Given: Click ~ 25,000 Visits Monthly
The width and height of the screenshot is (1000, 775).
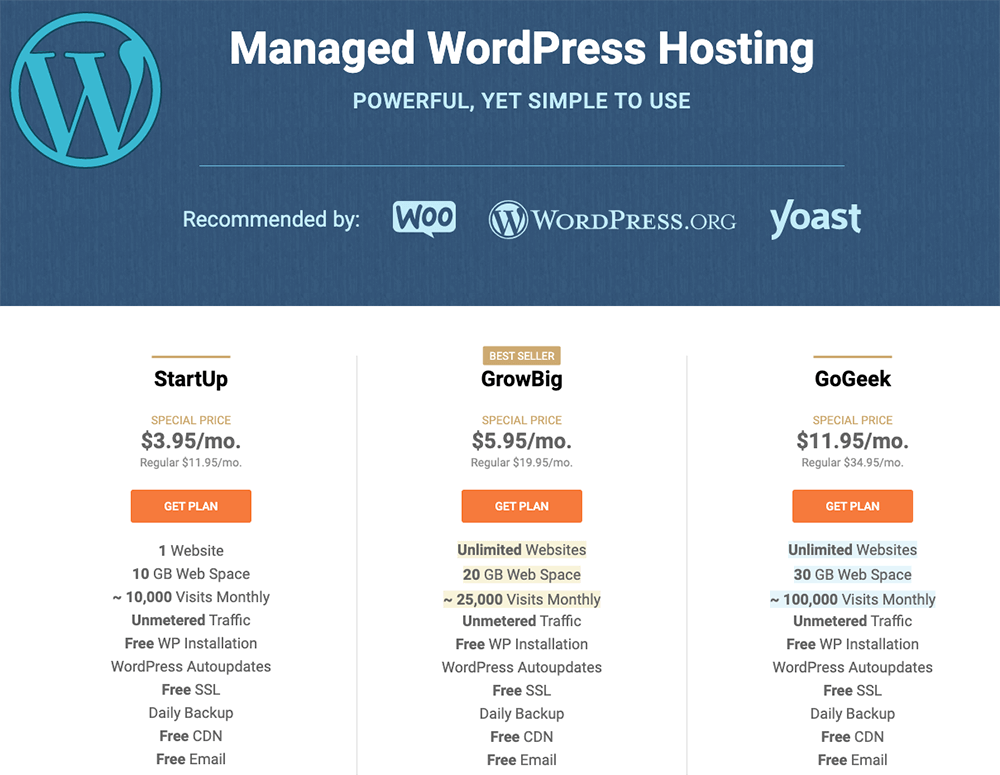Looking at the screenshot, I should pyautogui.click(x=522, y=600).
